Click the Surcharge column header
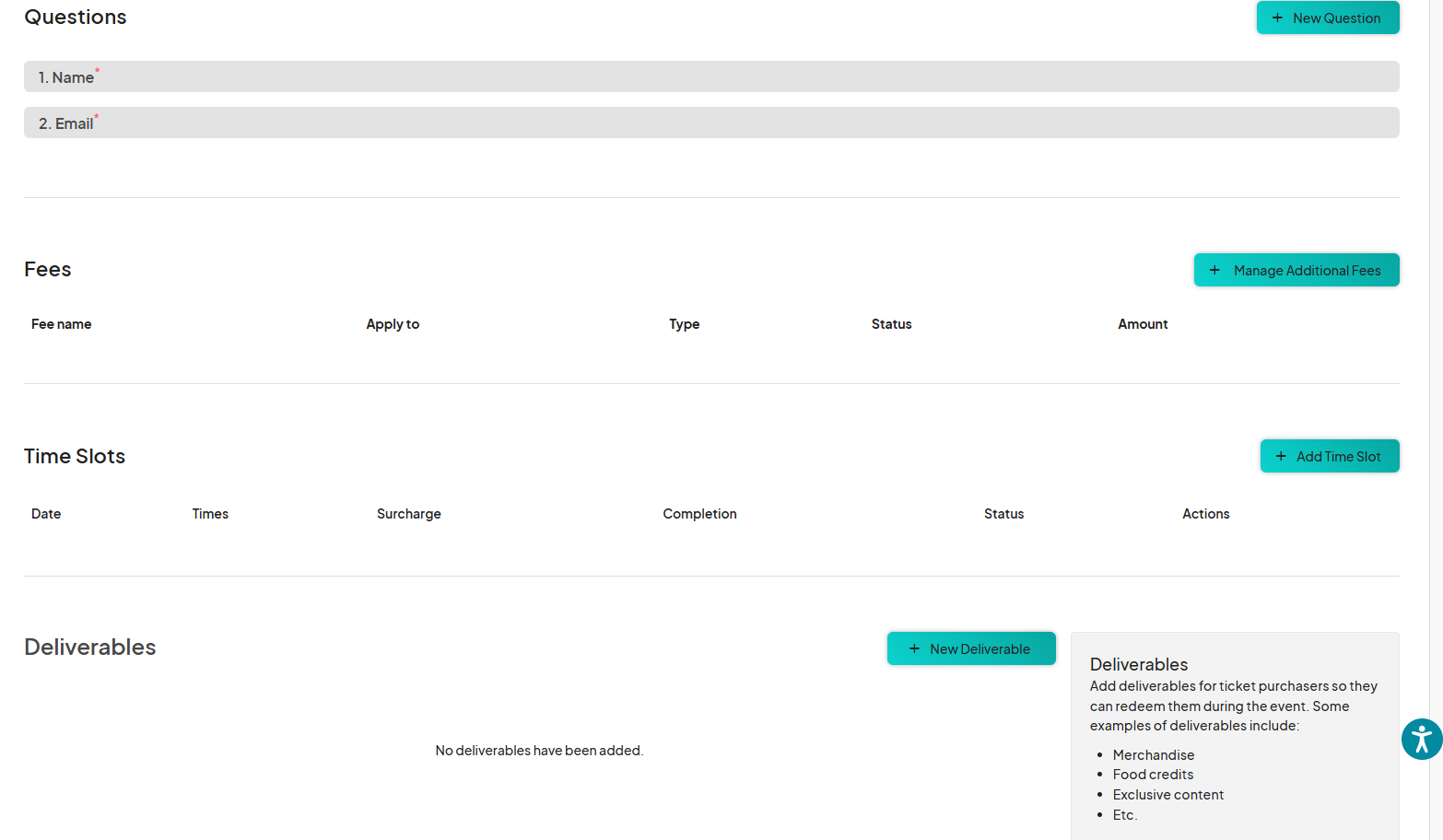This screenshot has width=1443, height=840. [x=408, y=514]
